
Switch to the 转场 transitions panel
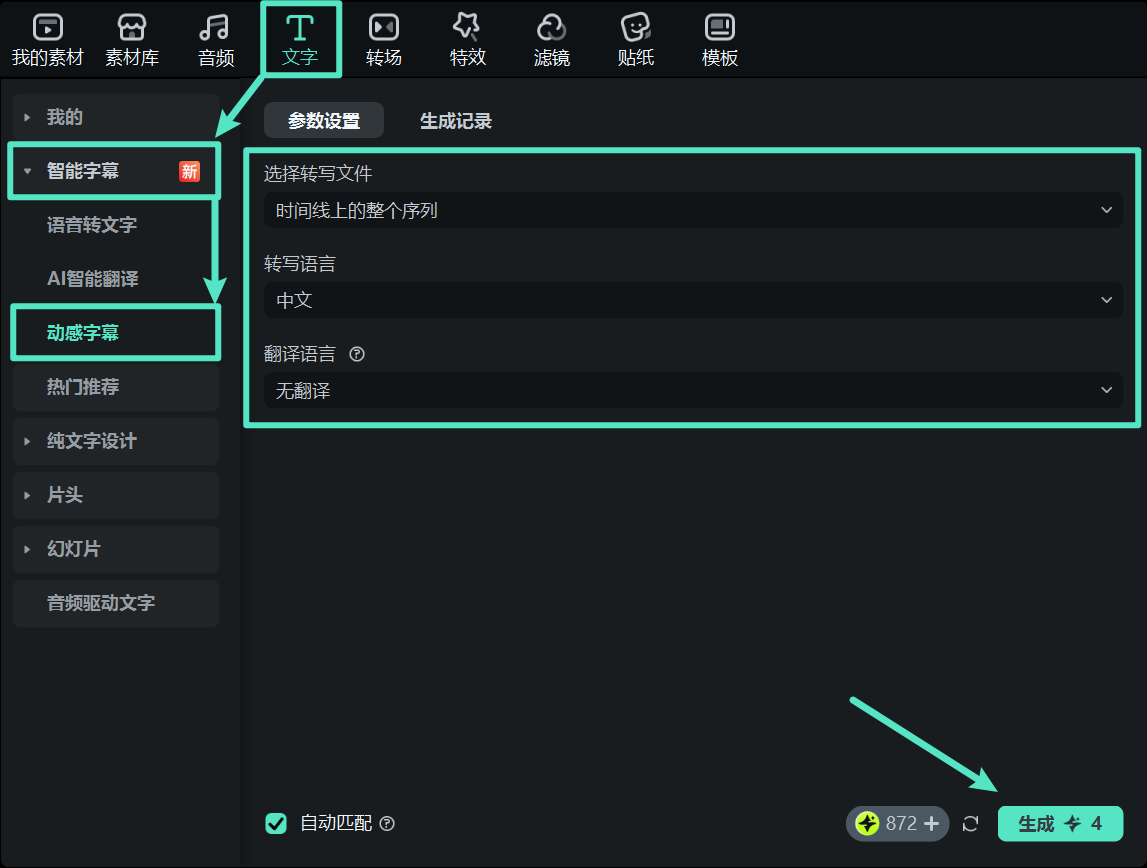click(384, 38)
